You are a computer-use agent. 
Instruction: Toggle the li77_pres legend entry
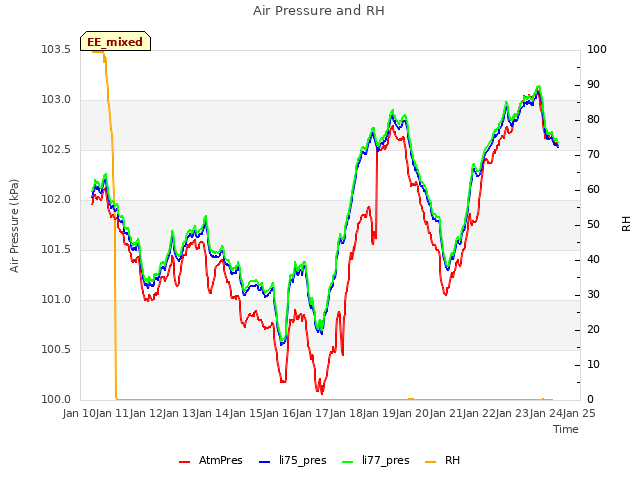pos(376,460)
